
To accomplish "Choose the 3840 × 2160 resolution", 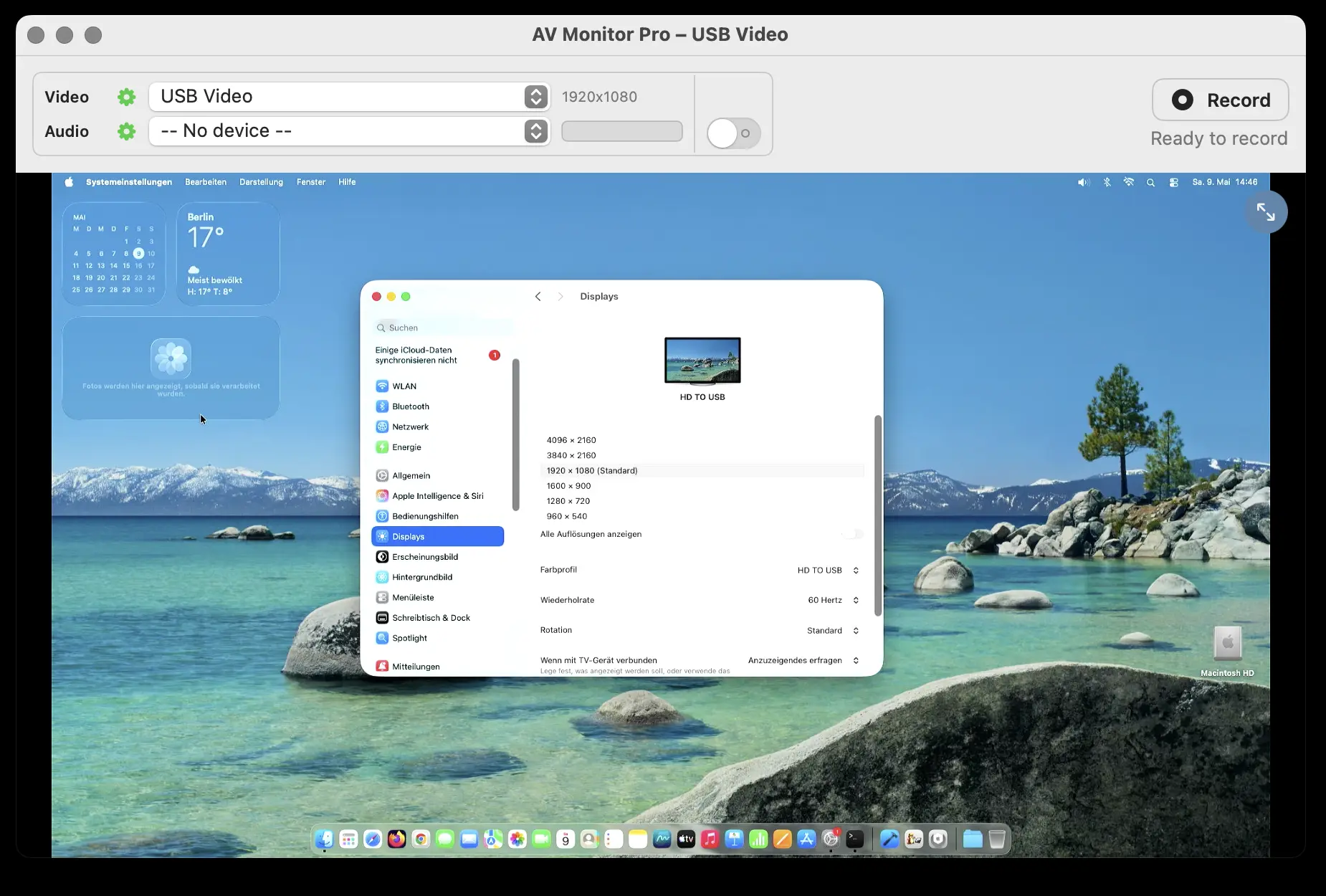I will (702, 455).
